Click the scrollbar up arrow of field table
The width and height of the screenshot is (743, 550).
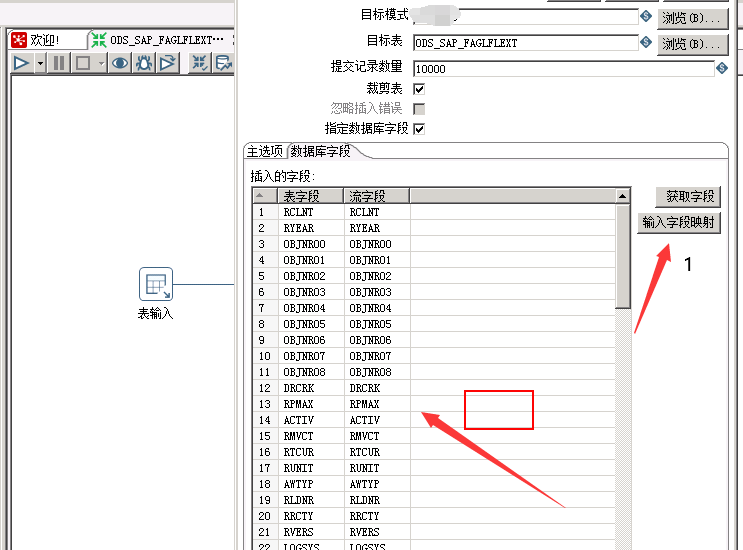[623, 196]
